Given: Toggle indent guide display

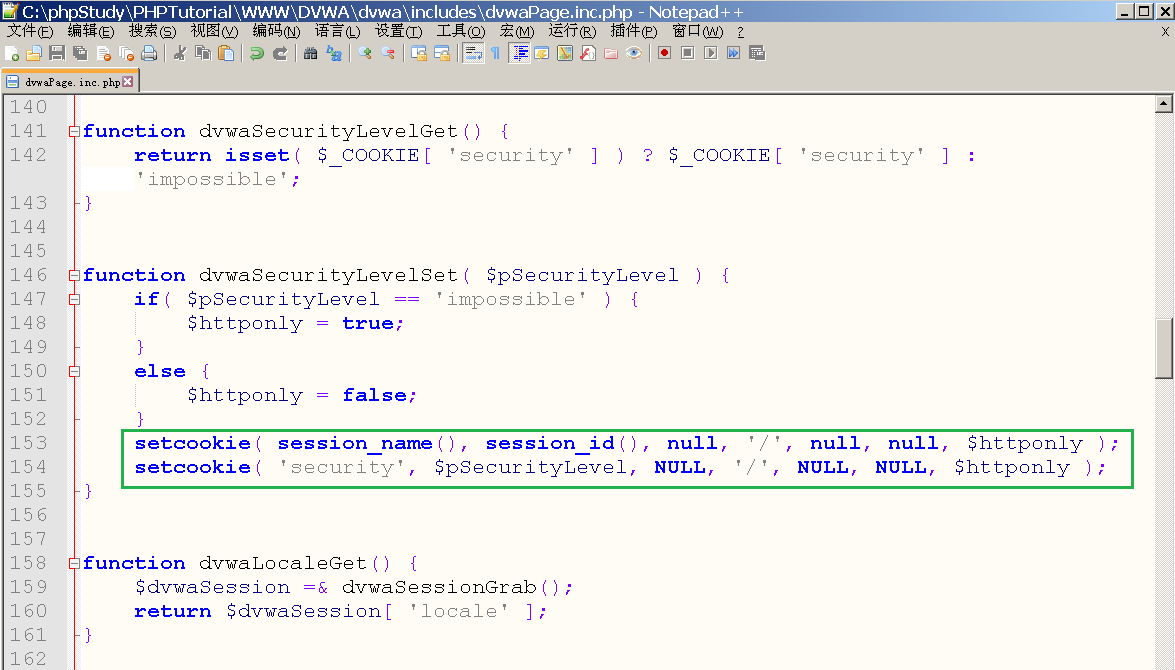Looking at the screenshot, I should click(x=519, y=53).
